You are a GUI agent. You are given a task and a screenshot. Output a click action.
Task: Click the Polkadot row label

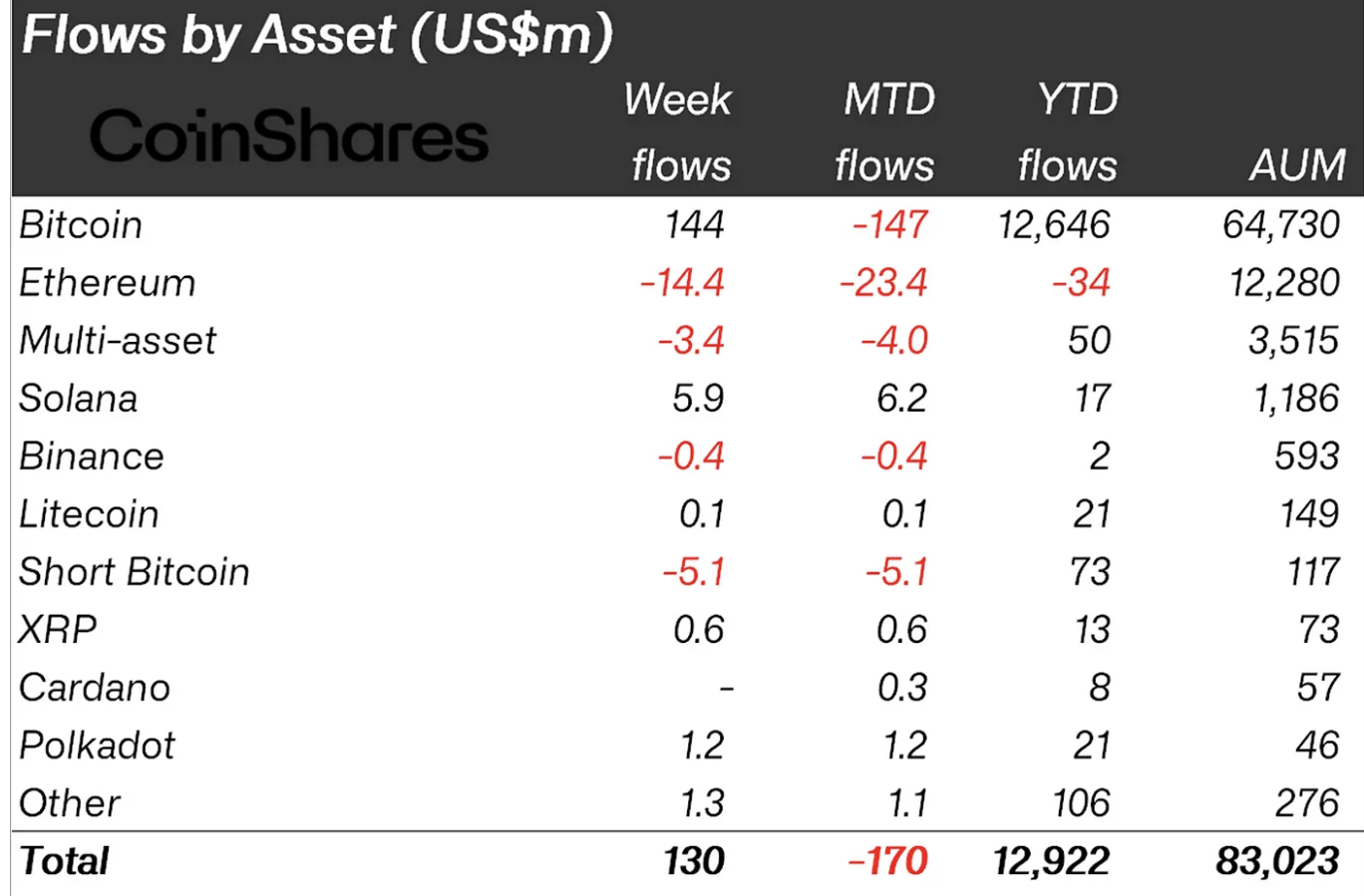(x=97, y=746)
